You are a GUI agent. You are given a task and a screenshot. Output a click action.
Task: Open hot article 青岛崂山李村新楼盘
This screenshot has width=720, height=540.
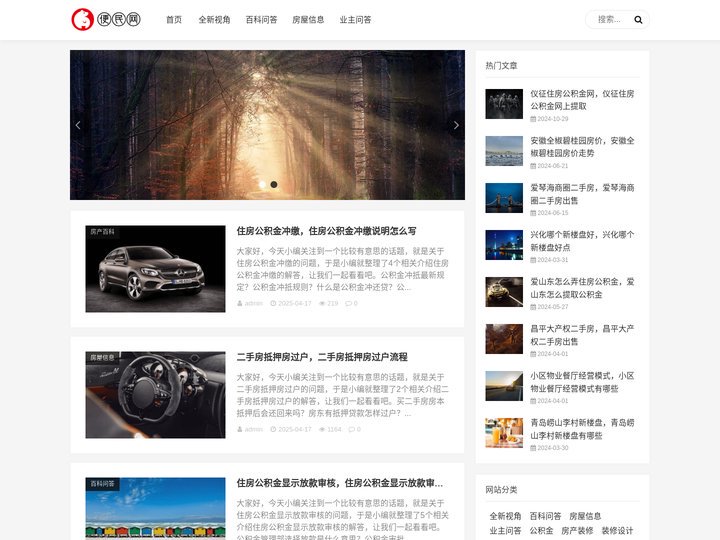[582, 429]
